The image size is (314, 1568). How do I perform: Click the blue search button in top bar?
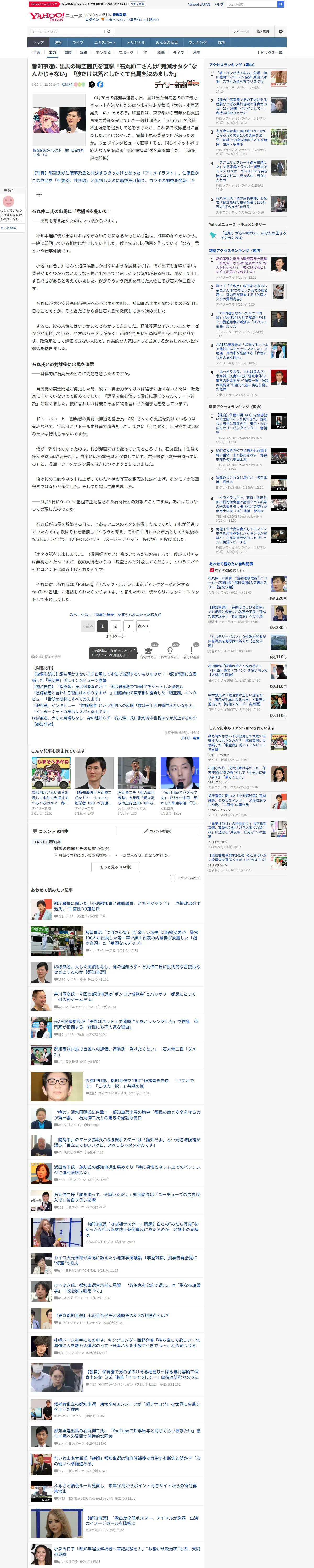point(281,4)
